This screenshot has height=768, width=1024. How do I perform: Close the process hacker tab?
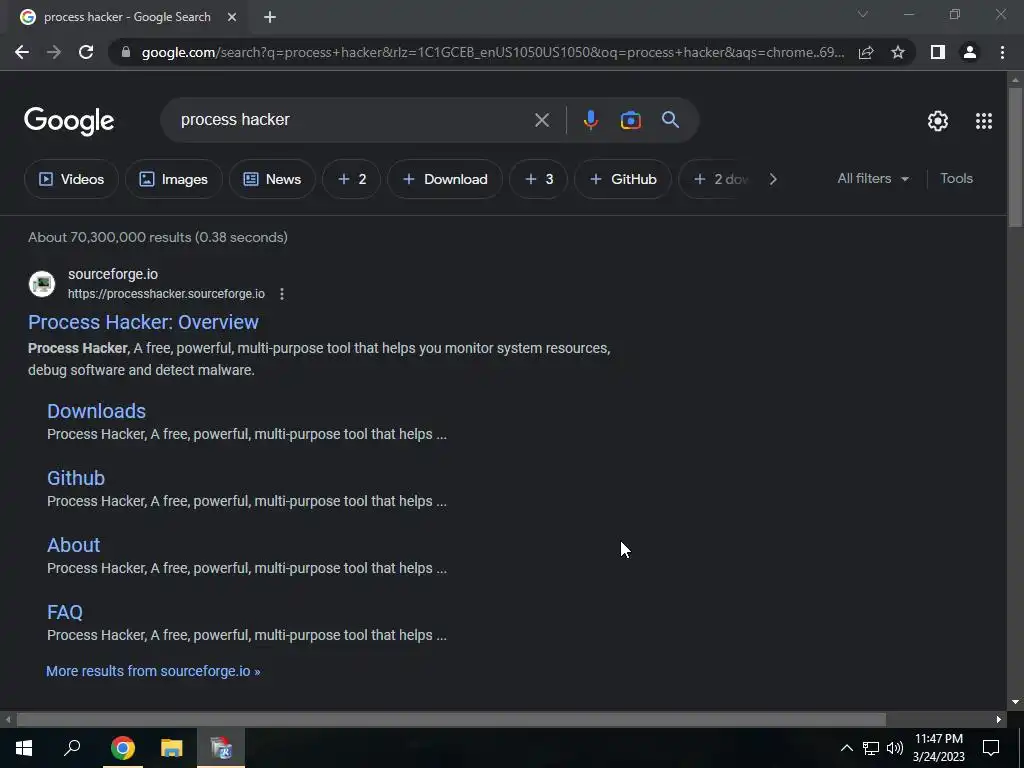(232, 17)
